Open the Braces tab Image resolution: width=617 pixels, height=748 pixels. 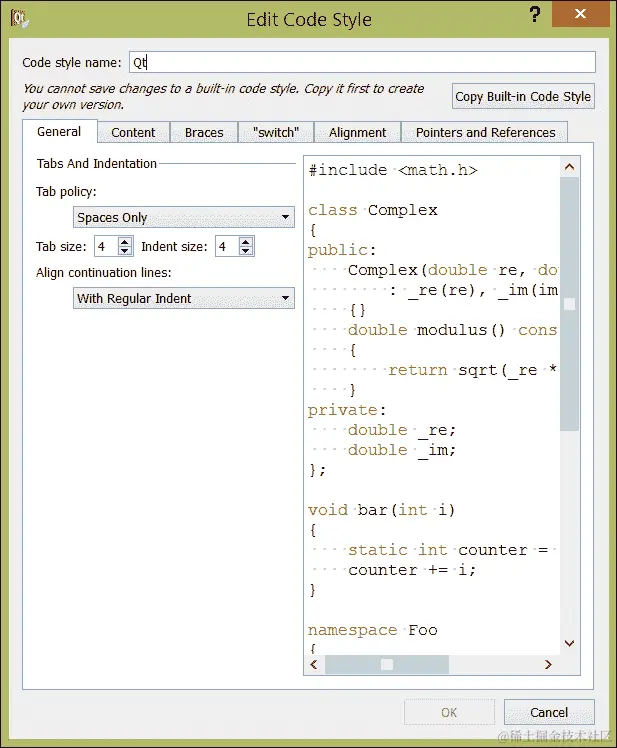click(x=204, y=132)
